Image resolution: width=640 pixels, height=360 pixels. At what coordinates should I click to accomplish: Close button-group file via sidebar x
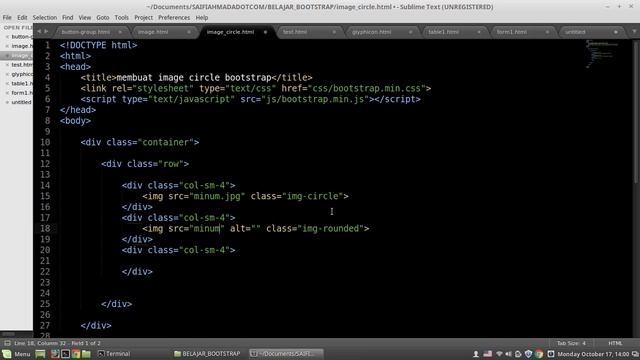tap(7, 37)
